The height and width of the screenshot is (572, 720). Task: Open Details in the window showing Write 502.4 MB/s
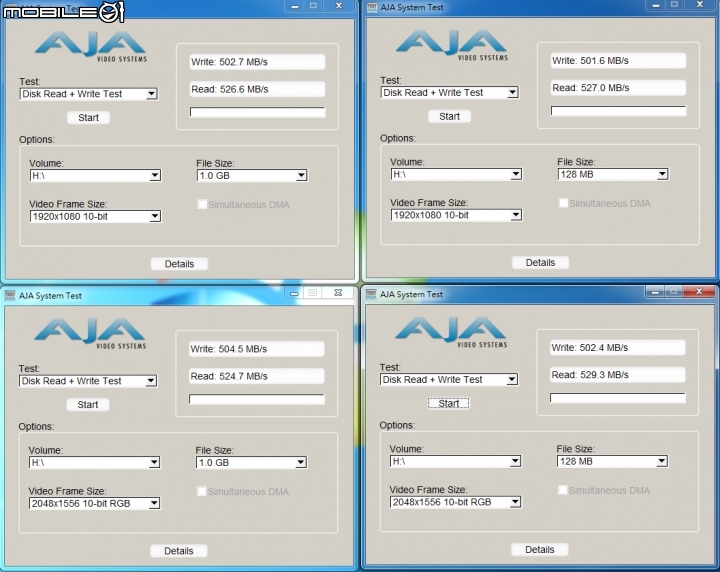539,550
